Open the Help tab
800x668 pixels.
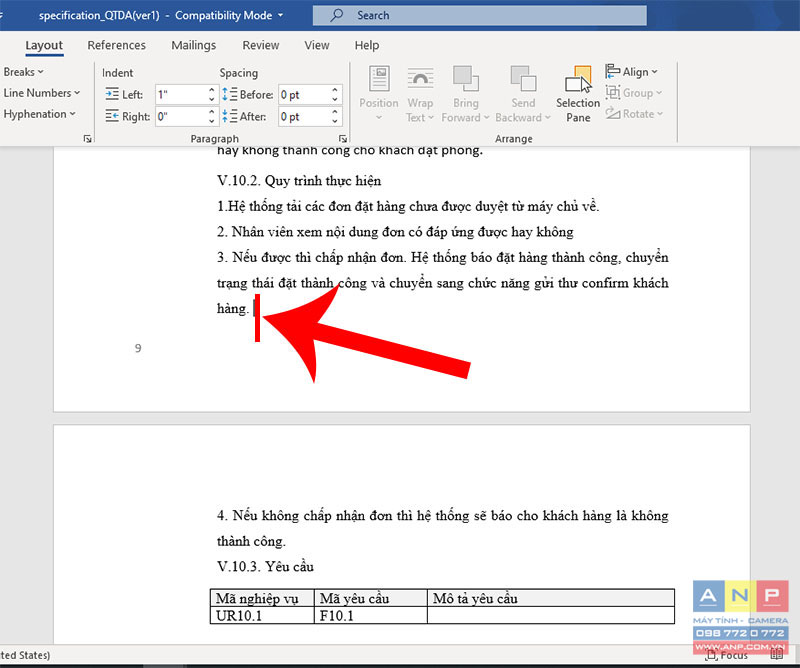pos(367,45)
